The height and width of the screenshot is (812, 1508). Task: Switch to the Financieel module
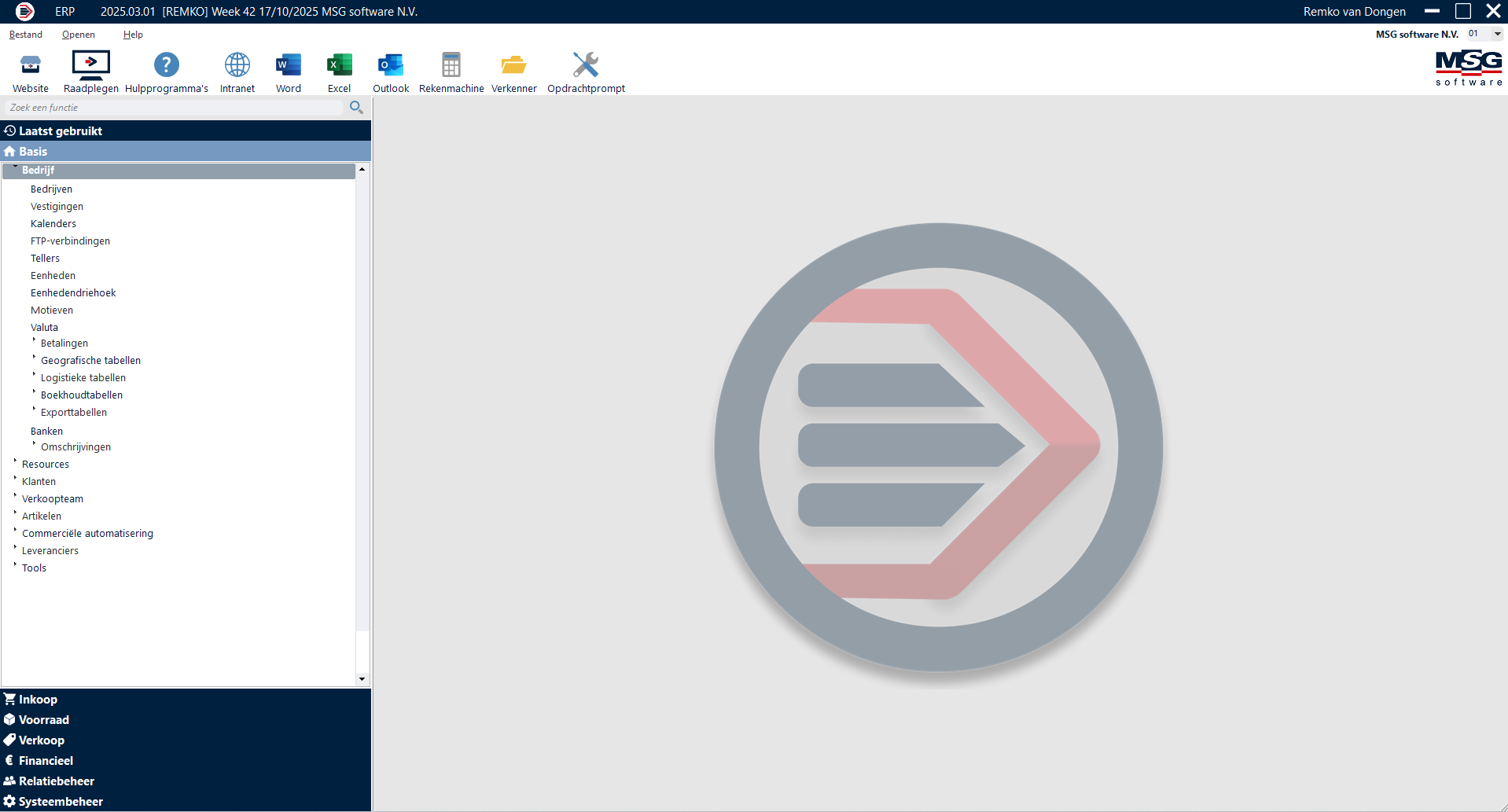(46, 761)
